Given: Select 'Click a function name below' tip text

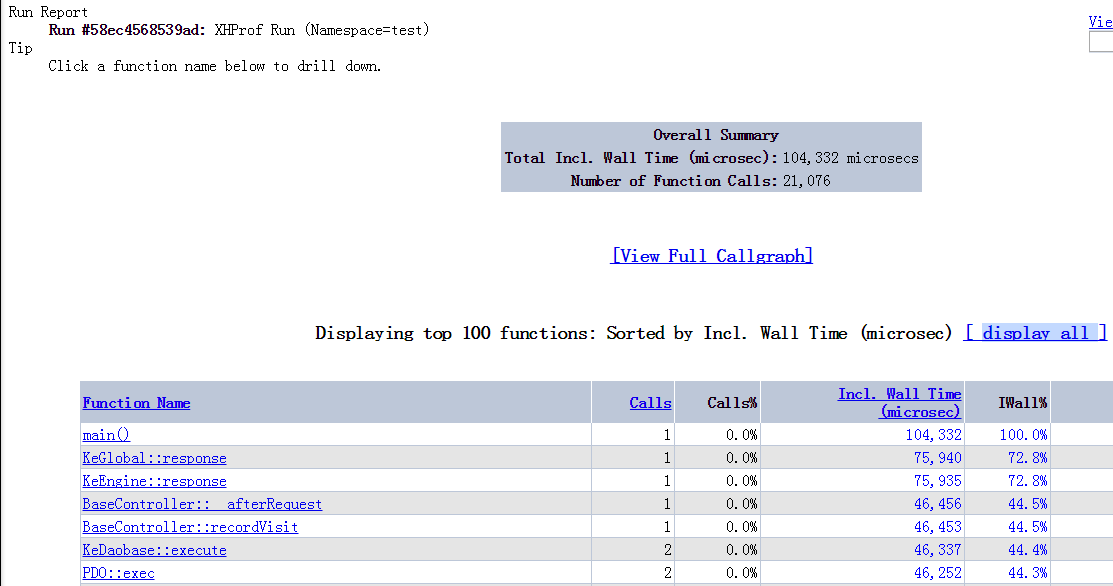Looking at the screenshot, I should (x=214, y=66).
